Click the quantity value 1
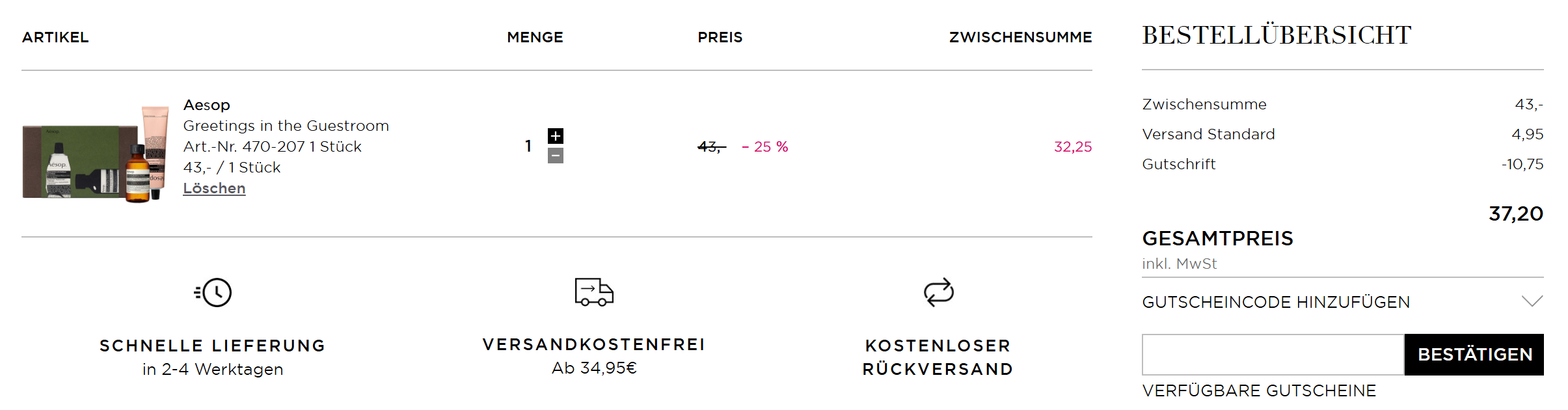This screenshot has width=1568, height=410. click(528, 146)
